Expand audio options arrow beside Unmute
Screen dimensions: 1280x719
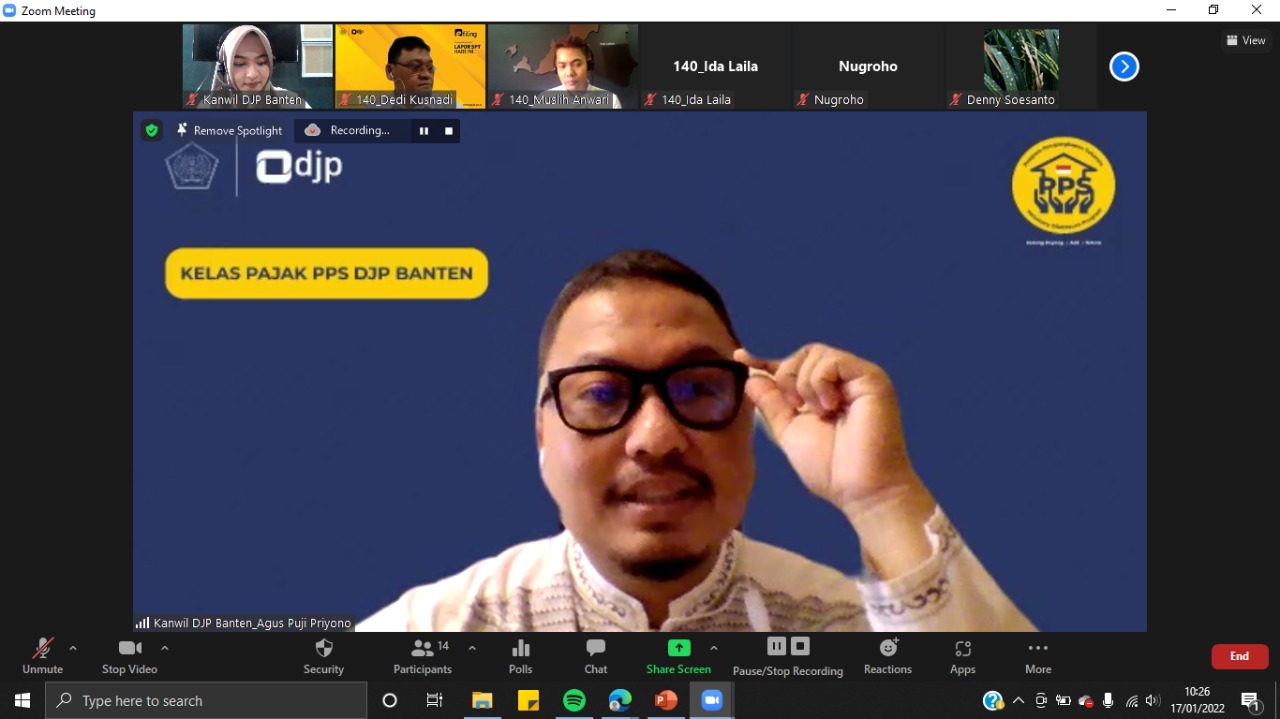click(73, 648)
